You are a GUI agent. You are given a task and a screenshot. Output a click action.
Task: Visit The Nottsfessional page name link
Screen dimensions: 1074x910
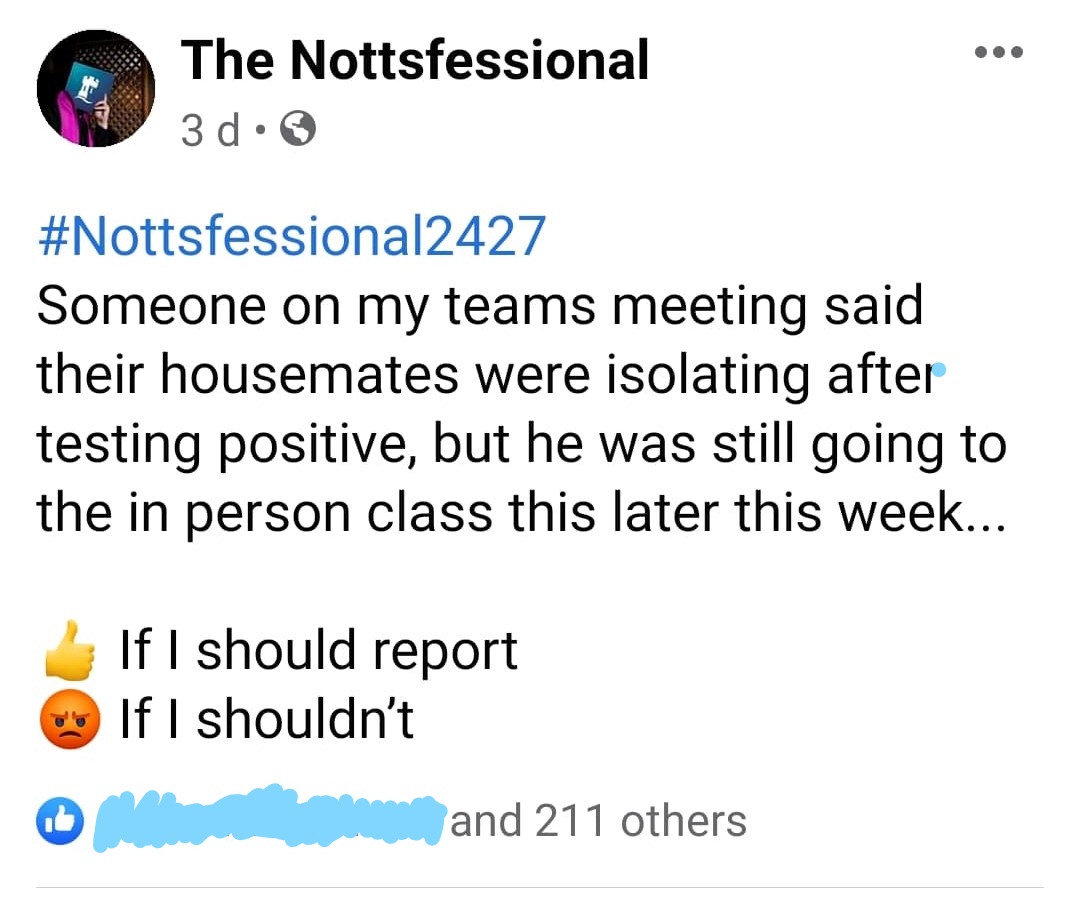pos(414,60)
